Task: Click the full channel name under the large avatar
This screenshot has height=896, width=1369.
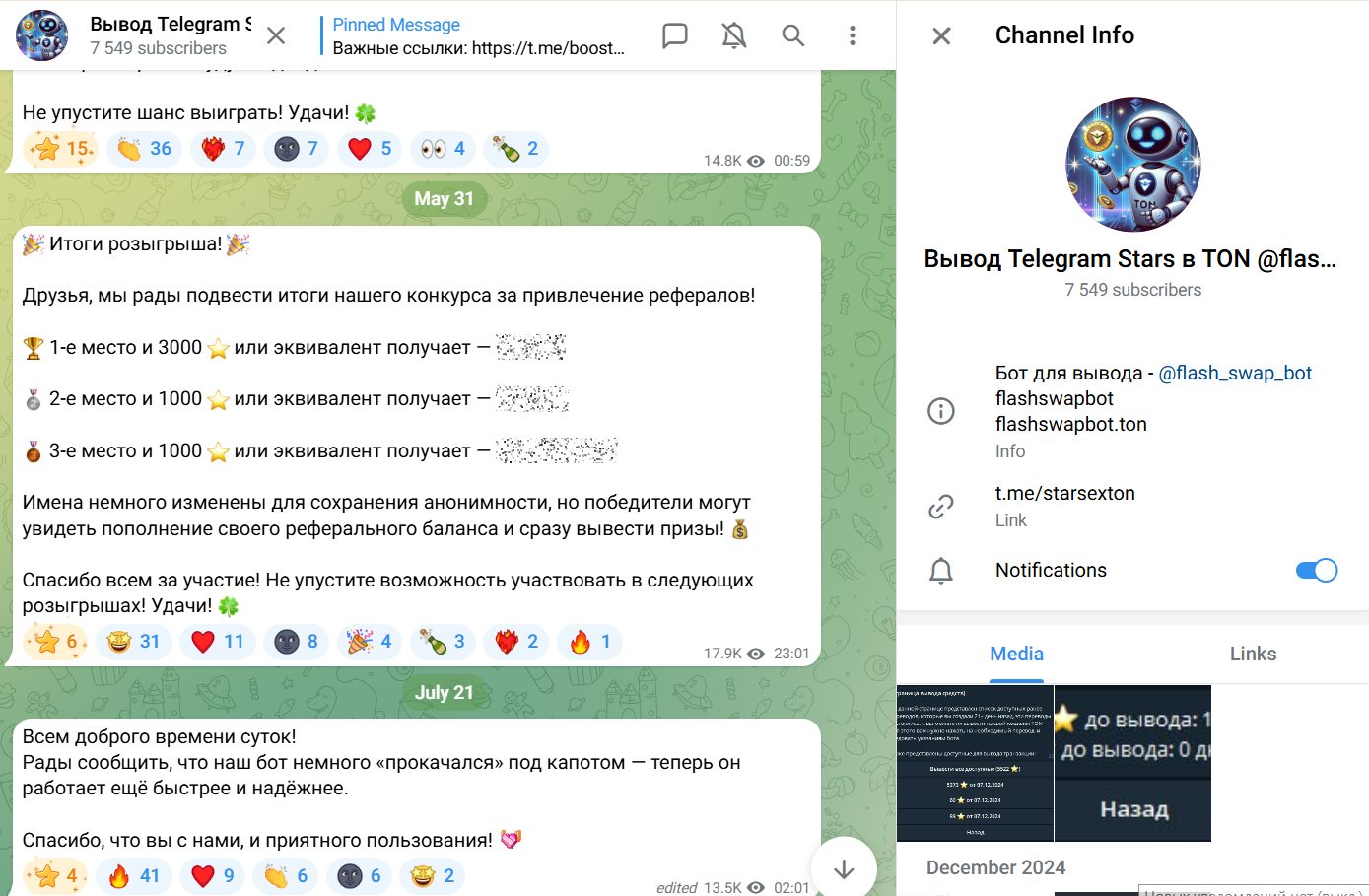Action: [1130, 258]
